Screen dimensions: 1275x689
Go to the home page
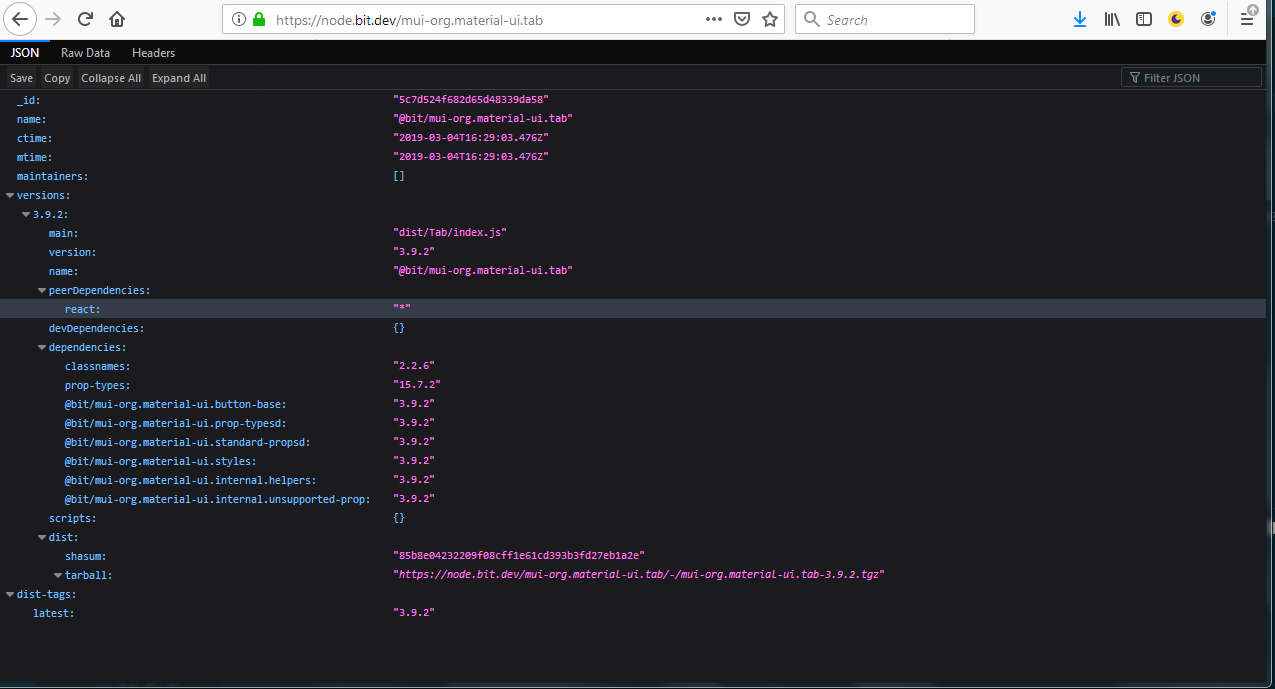pyautogui.click(x=117, y=19)
